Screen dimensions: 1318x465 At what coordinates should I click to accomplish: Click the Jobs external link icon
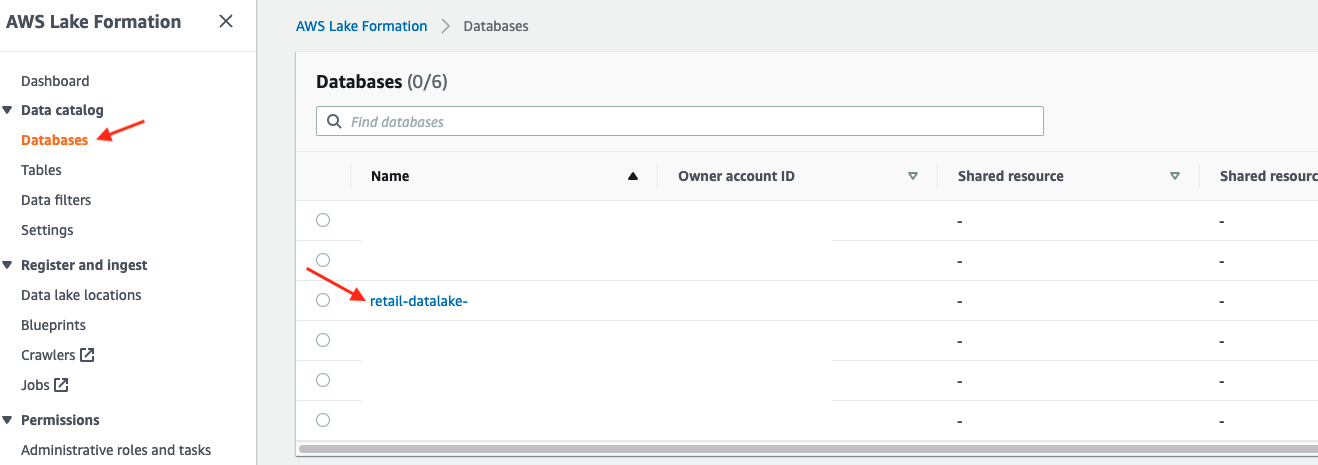[x=62, y=385]
